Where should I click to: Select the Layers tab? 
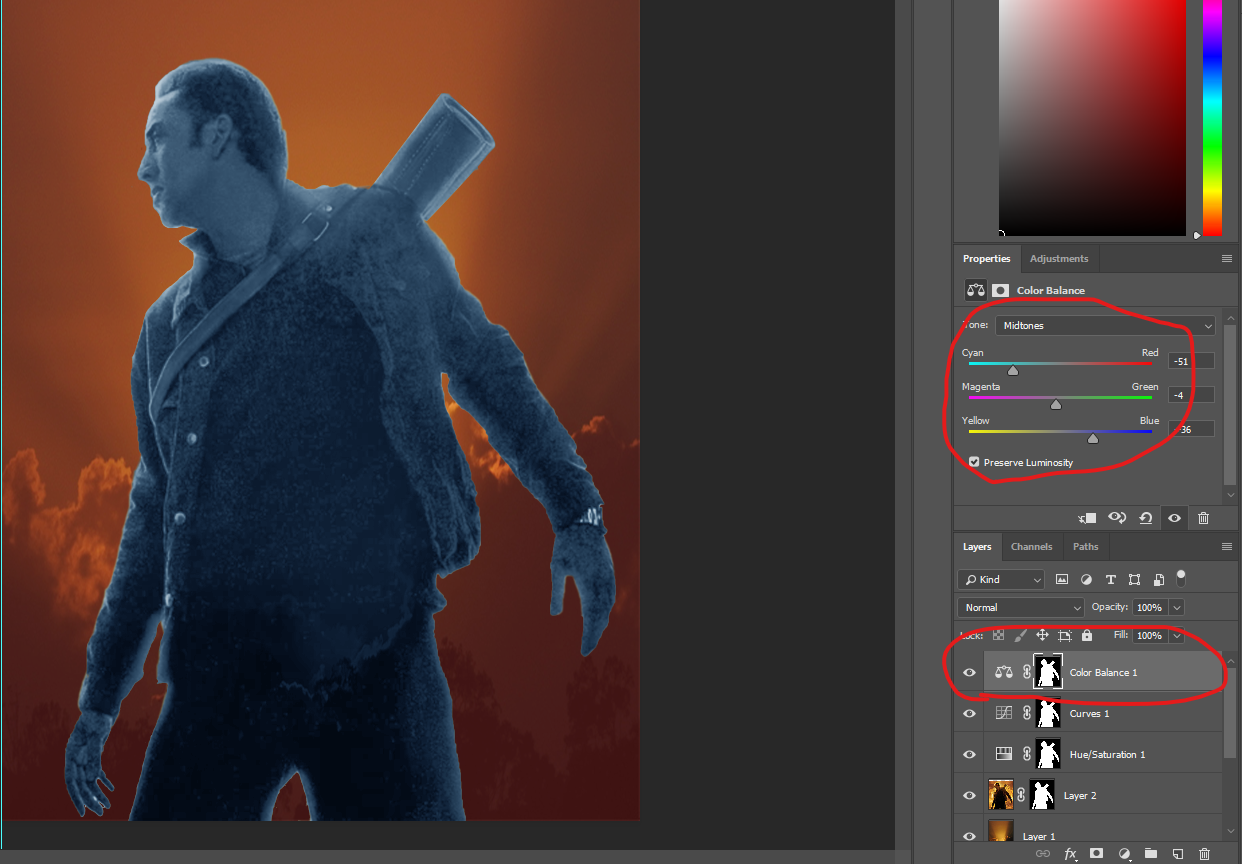tap(977, 547)
